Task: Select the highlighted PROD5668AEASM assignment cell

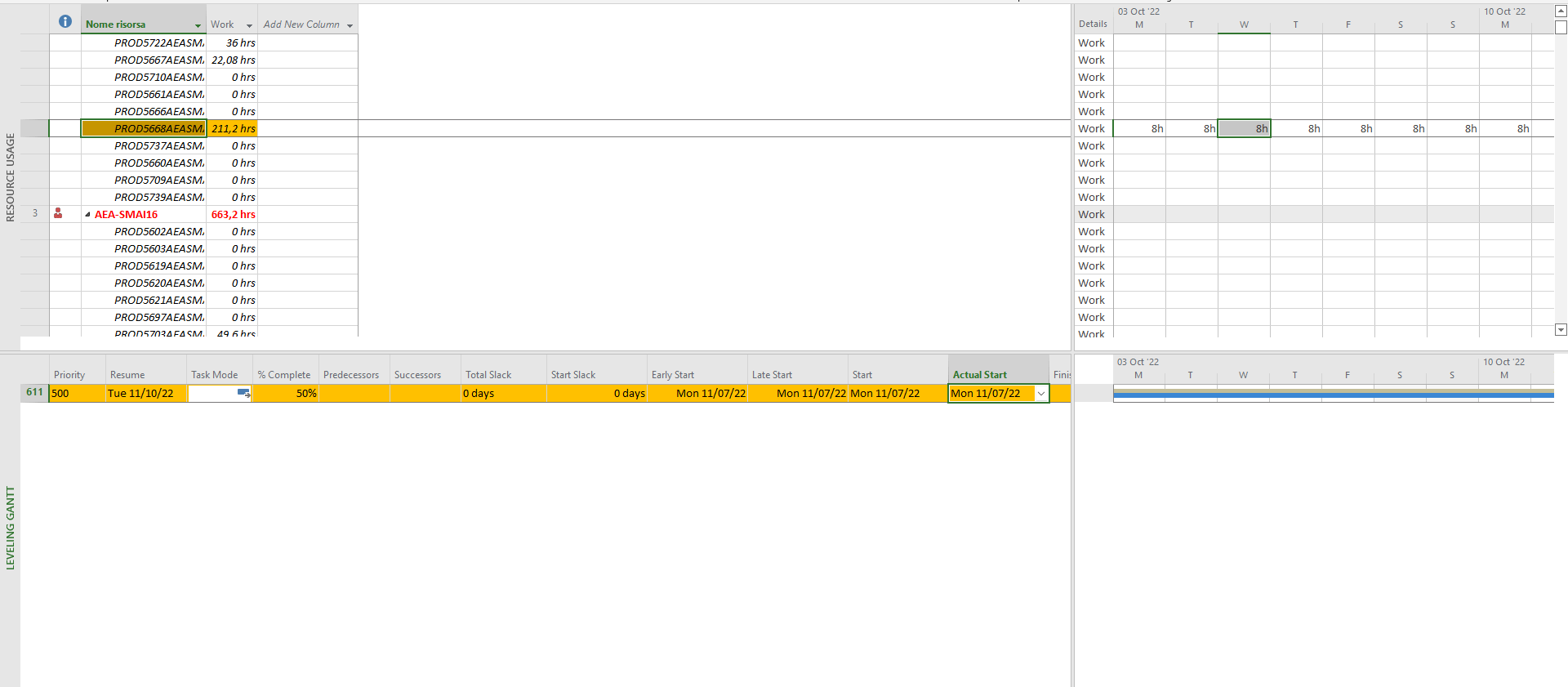Action: point(144,128)
